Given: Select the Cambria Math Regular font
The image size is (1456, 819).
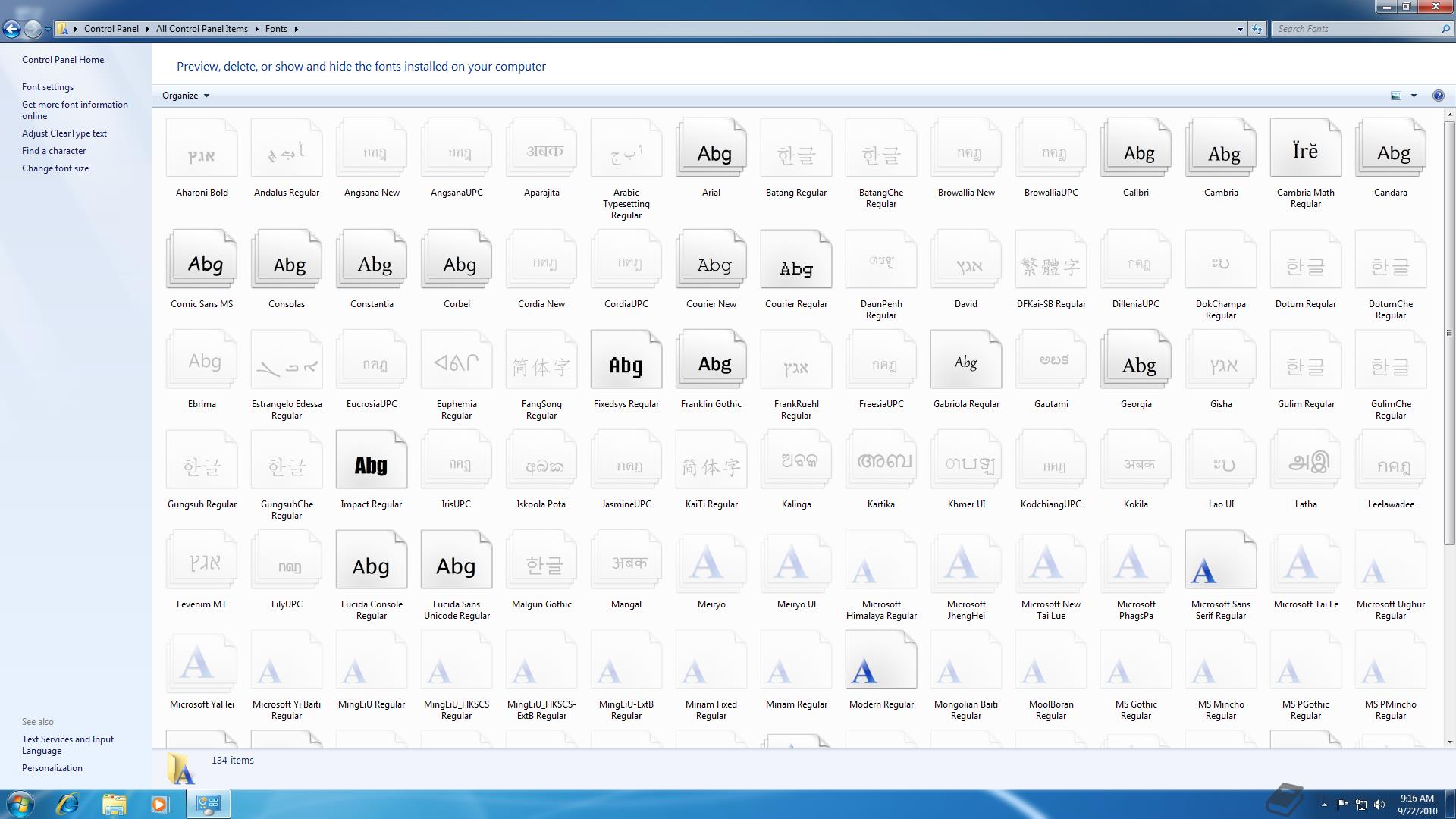Looking at the screenshot, I should (1306, 149).
